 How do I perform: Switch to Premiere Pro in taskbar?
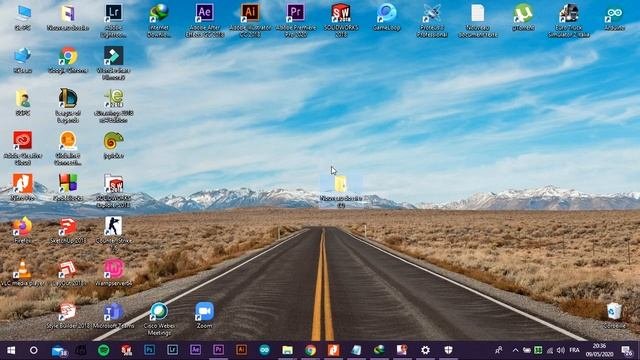click(x=218, y=350)
